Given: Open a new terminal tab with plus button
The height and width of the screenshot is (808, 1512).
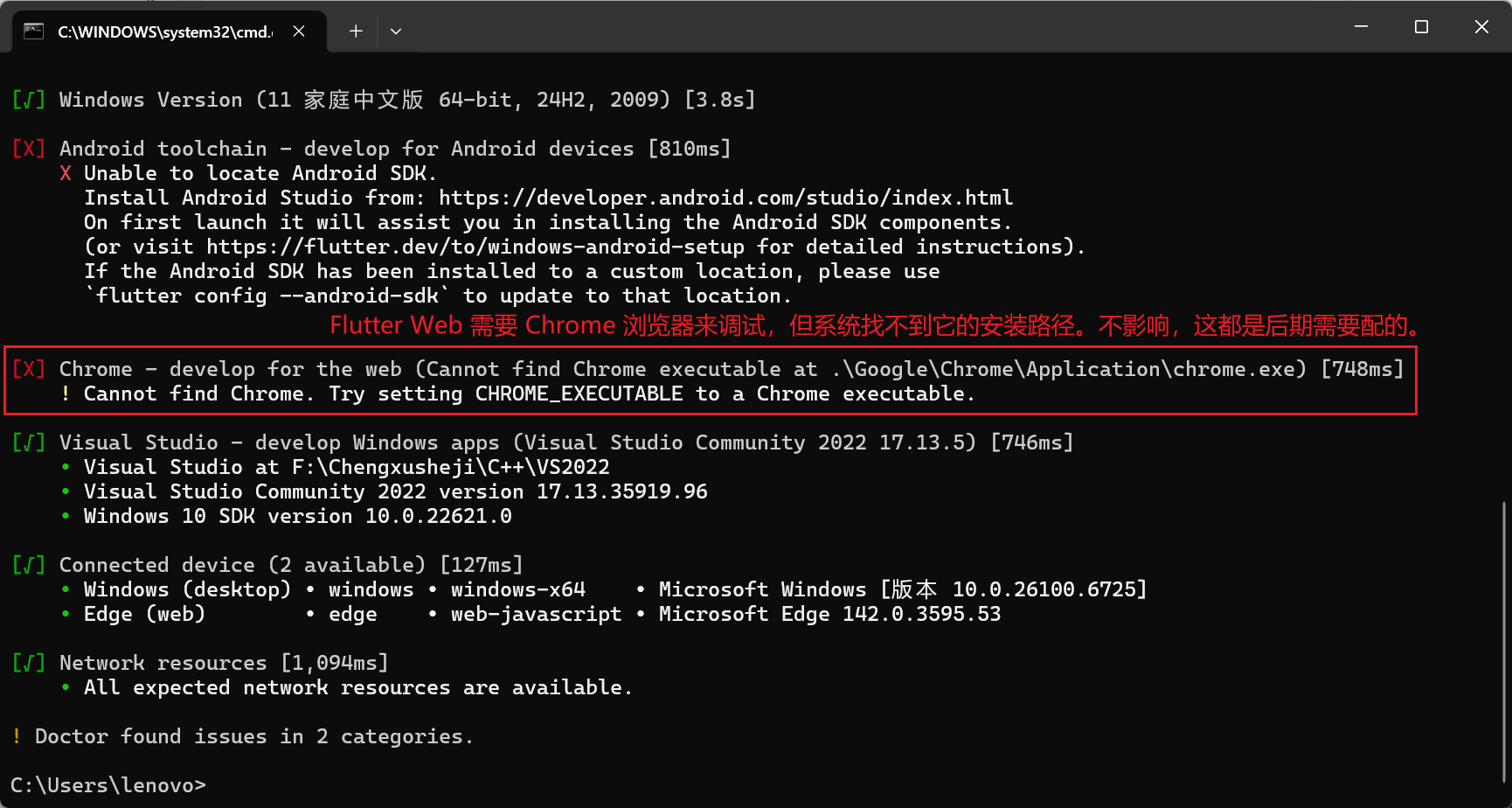Looking at the screenshot, I should [356, 31].
